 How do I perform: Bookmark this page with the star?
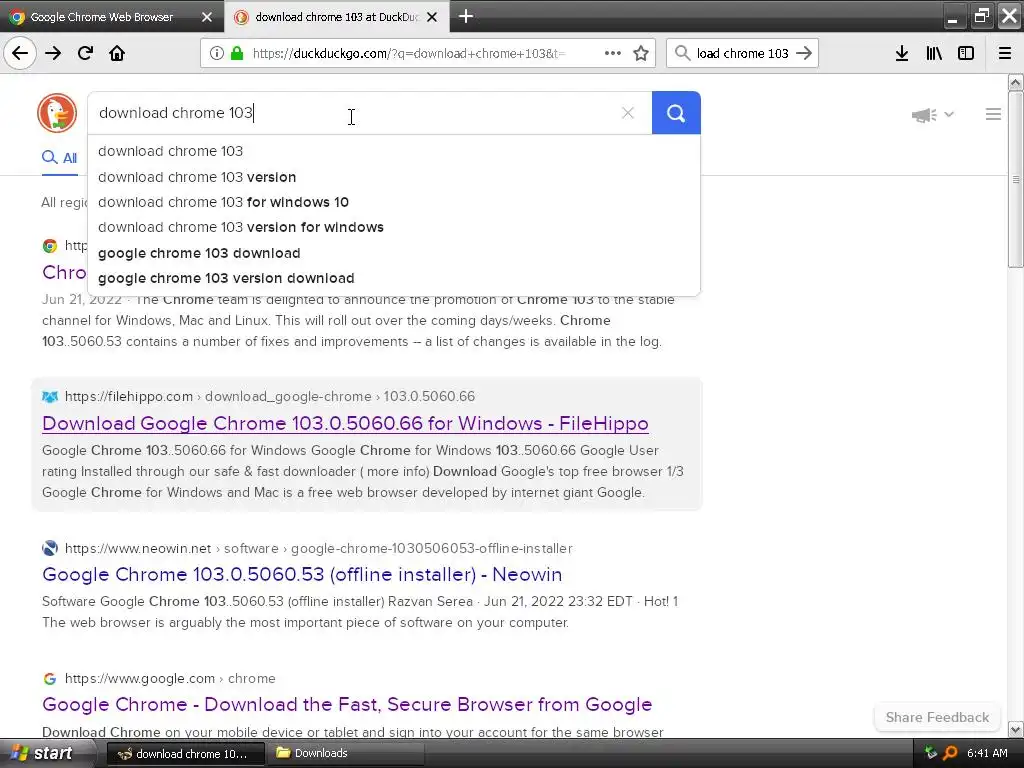(641, 53)
